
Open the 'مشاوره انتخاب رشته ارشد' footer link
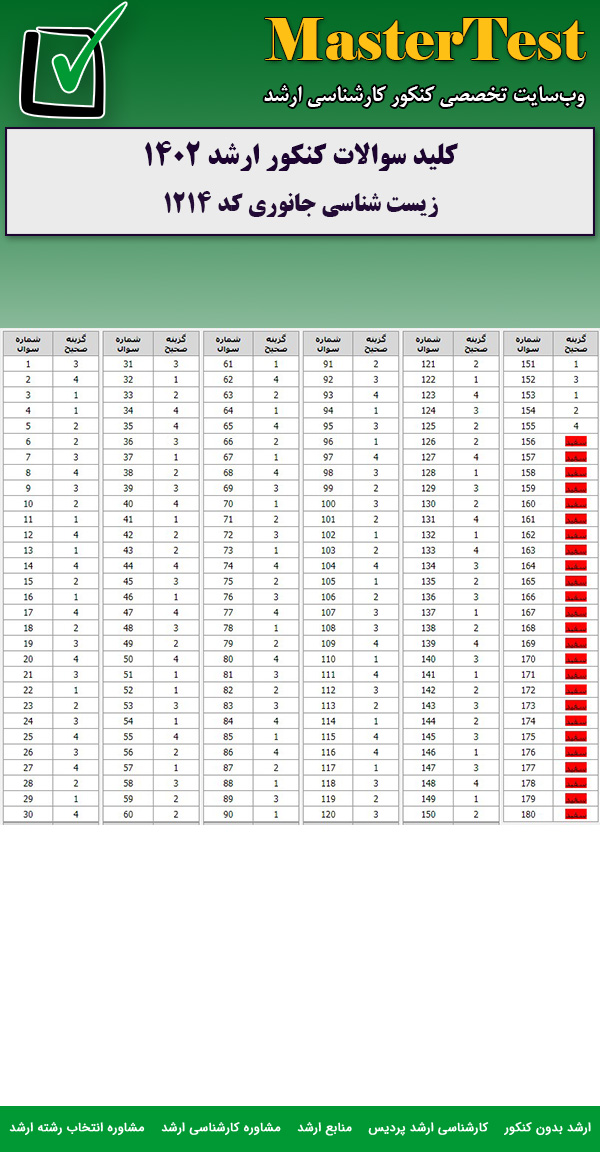click(x=78, y=1127)
